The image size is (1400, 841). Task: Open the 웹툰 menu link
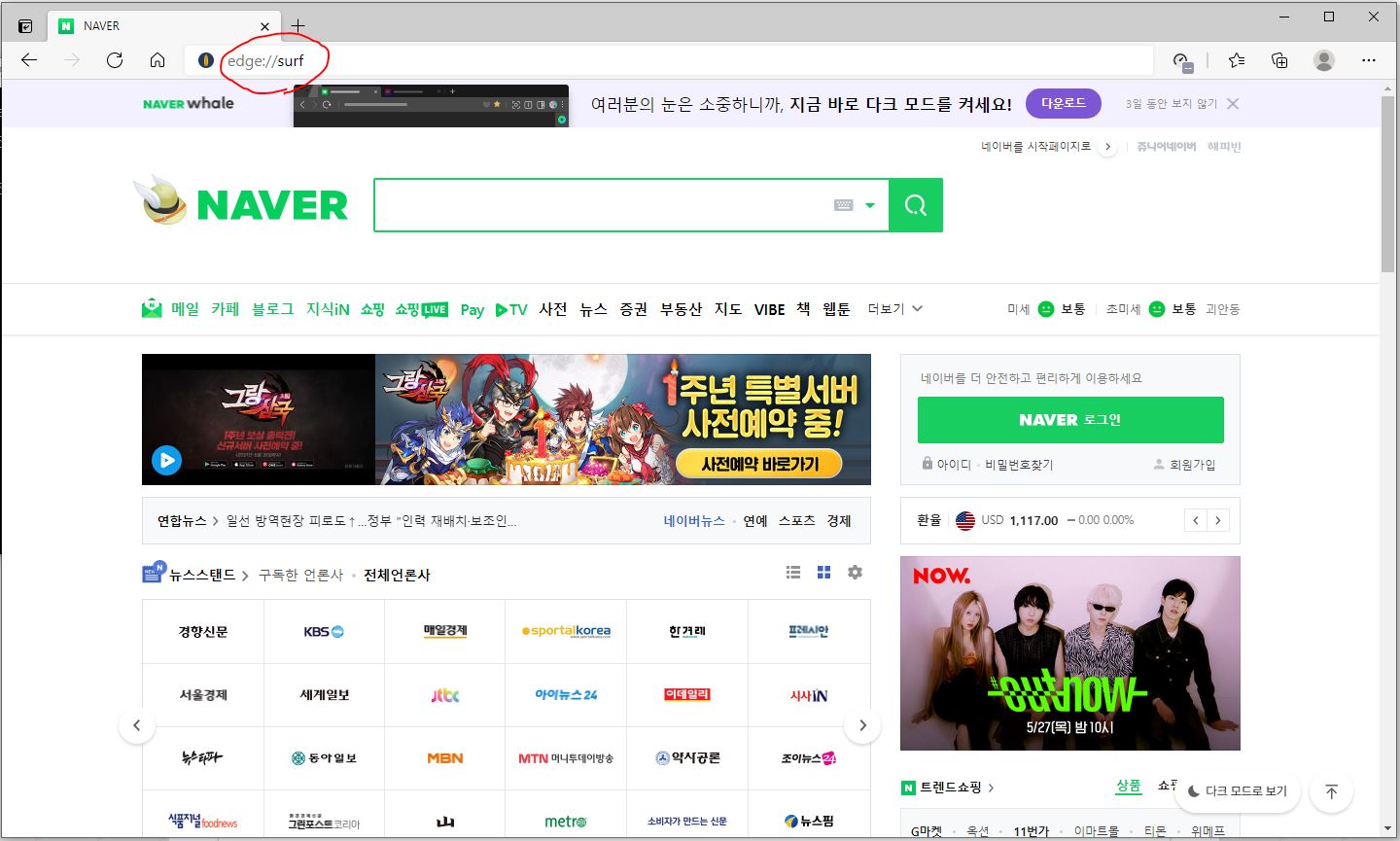[x=836, y=309]
